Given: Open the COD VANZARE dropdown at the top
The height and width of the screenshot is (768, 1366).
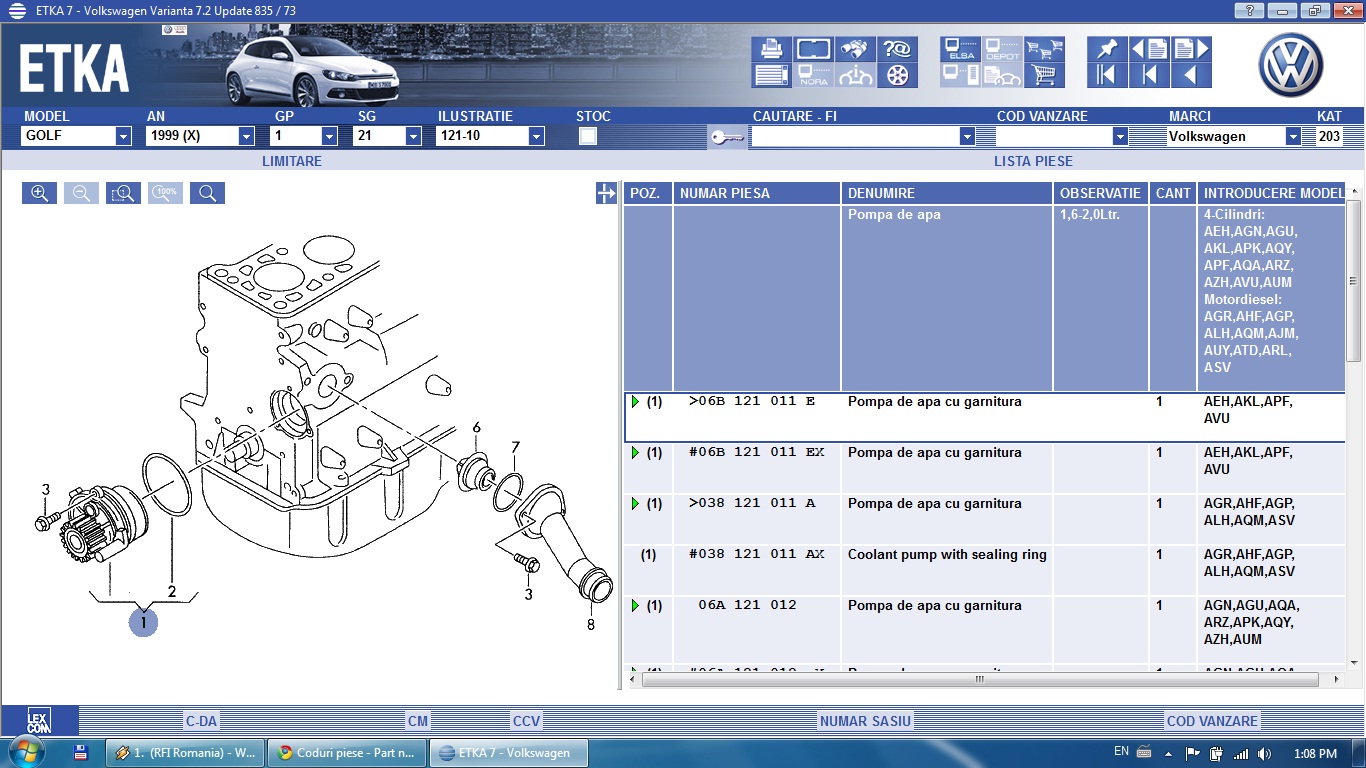Looking at the screenshot, I should 1120,136.
